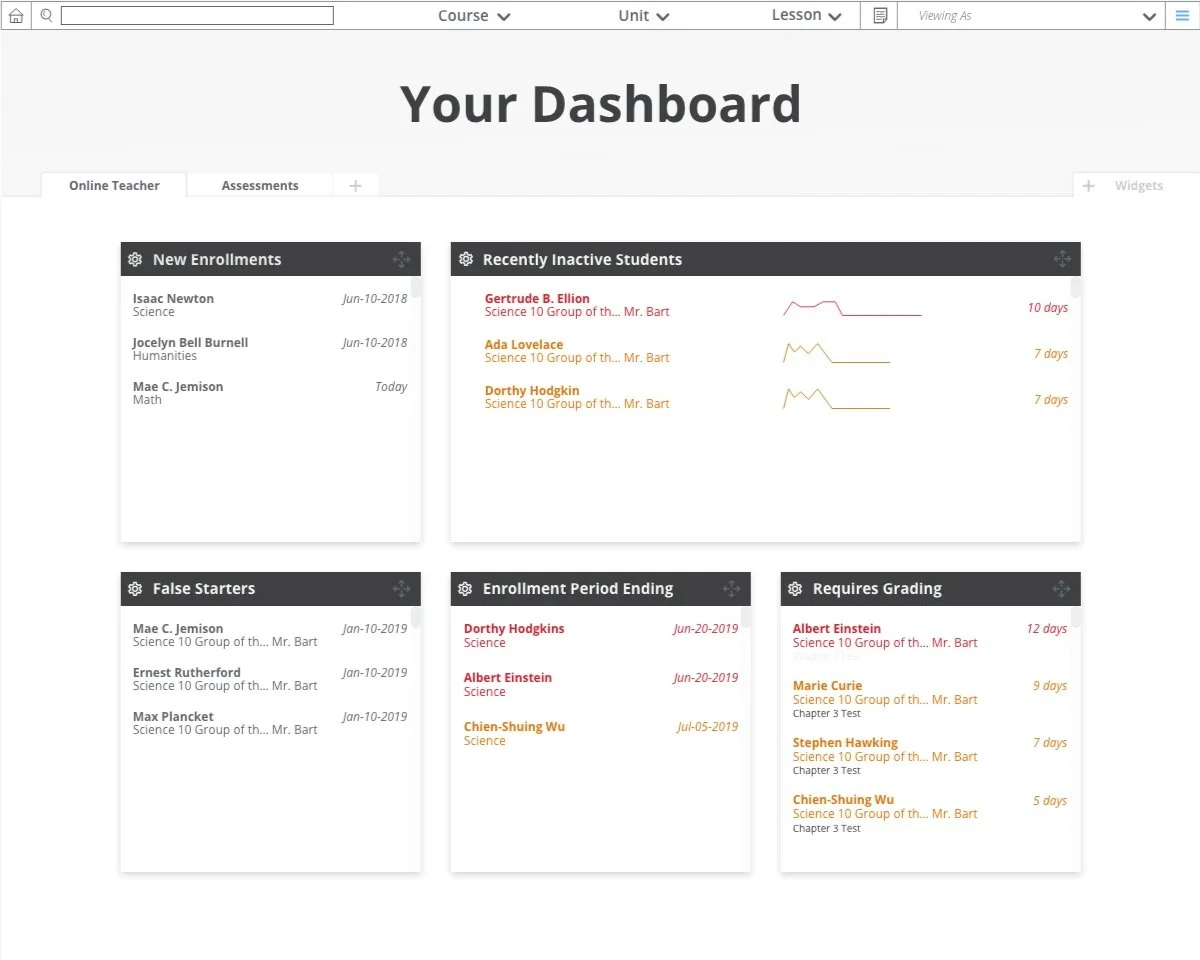
Task: Open Chien-Shuing Wu enrollment ending entry
Action: click(600, 733)
